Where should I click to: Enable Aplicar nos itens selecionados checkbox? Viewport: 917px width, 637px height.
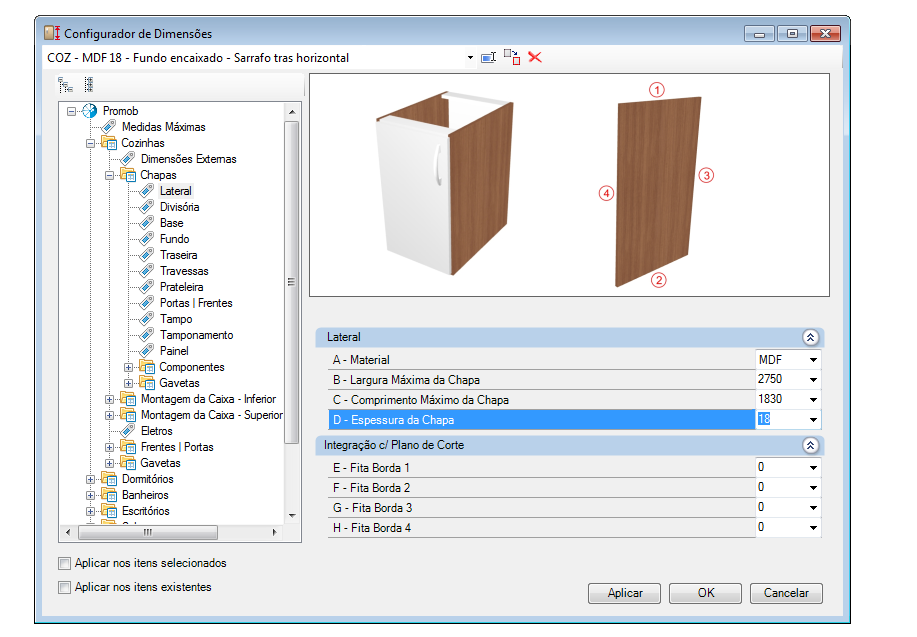64,563
